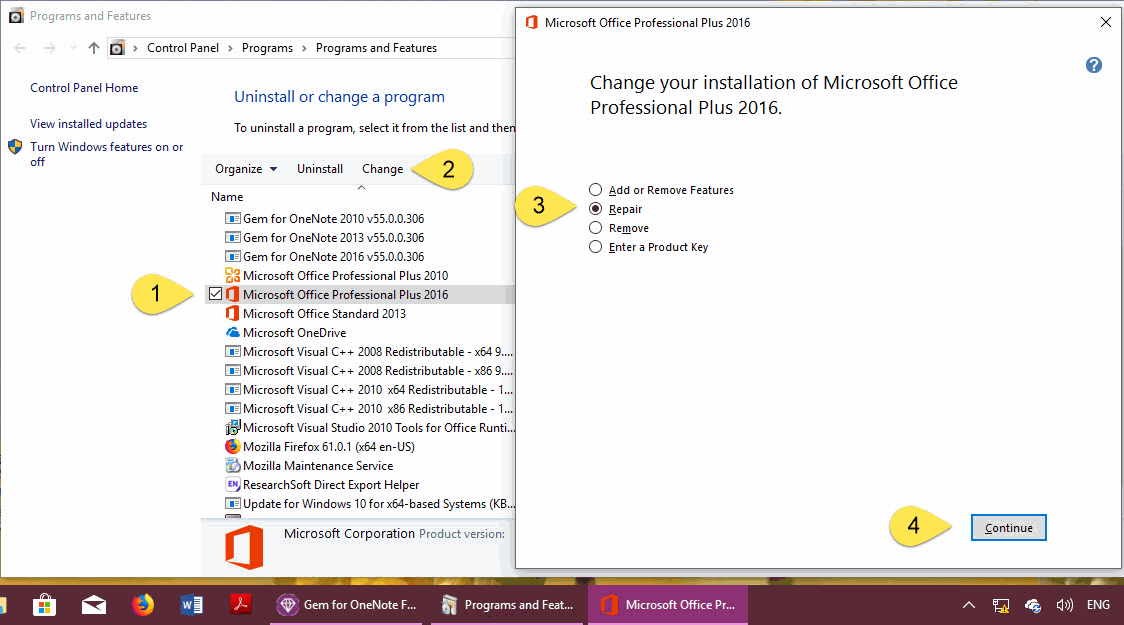Switch to Microsoft Office Pr... taskbar window

(668, 605)
